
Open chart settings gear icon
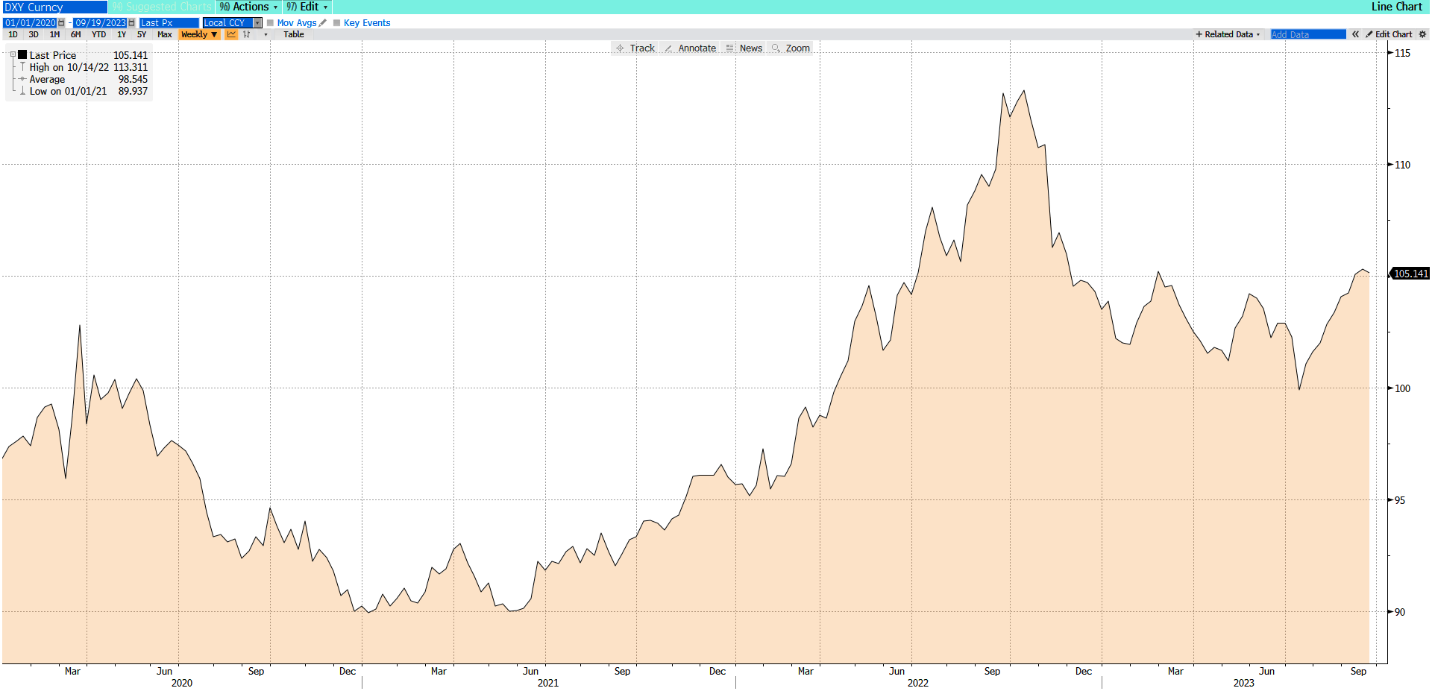1422,34
